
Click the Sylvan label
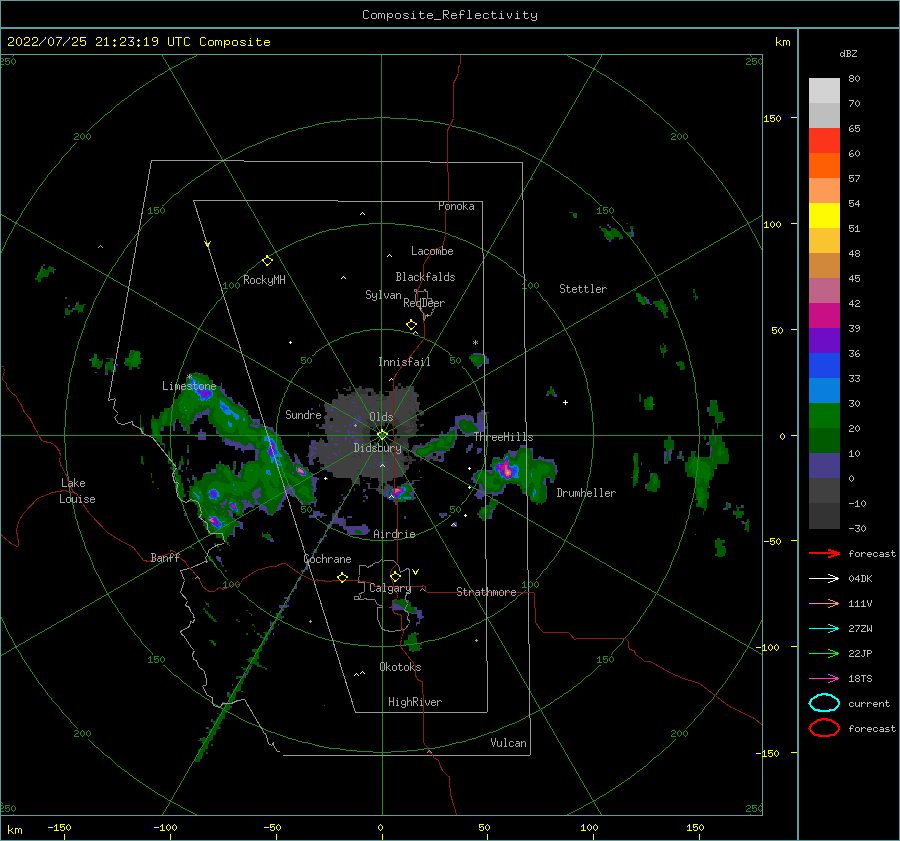tap(383, 295)
